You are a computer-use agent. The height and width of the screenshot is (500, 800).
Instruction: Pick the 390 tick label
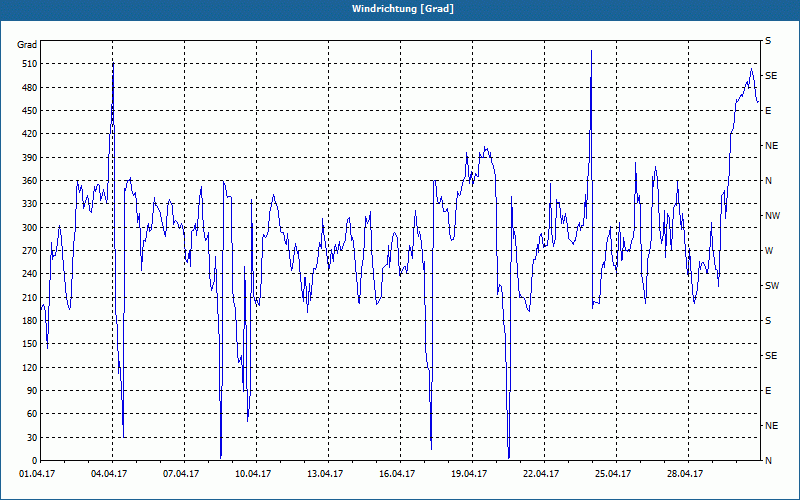click(30, 158)
